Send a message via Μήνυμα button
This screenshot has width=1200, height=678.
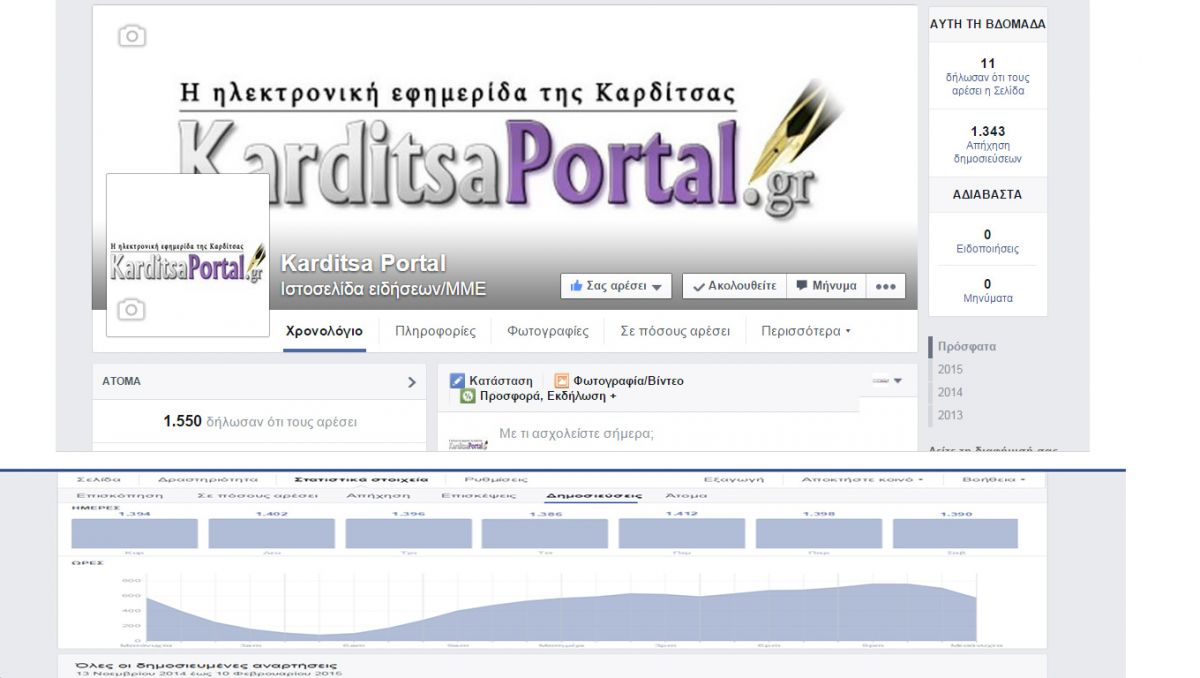[x=826, y=286]
